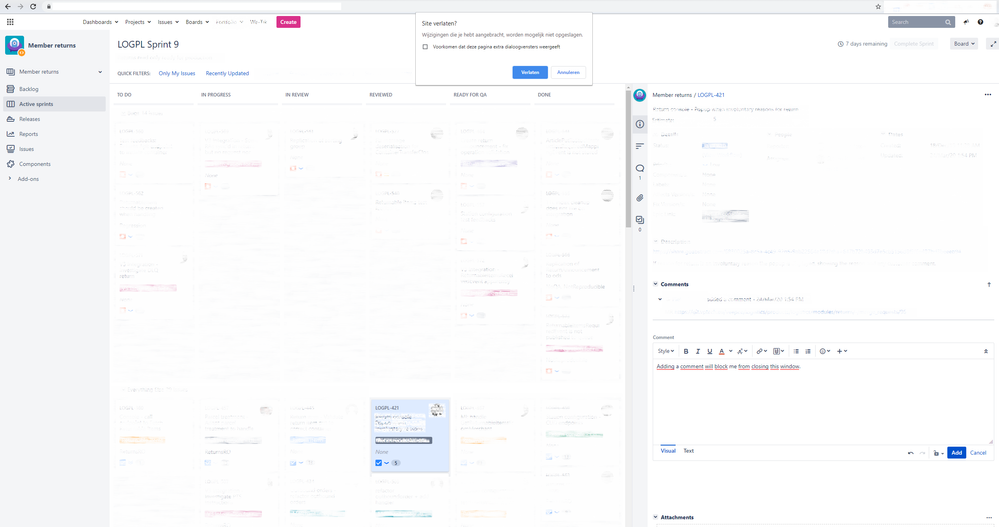
Task: Open the issue details info icon
Action: point(640,124)
